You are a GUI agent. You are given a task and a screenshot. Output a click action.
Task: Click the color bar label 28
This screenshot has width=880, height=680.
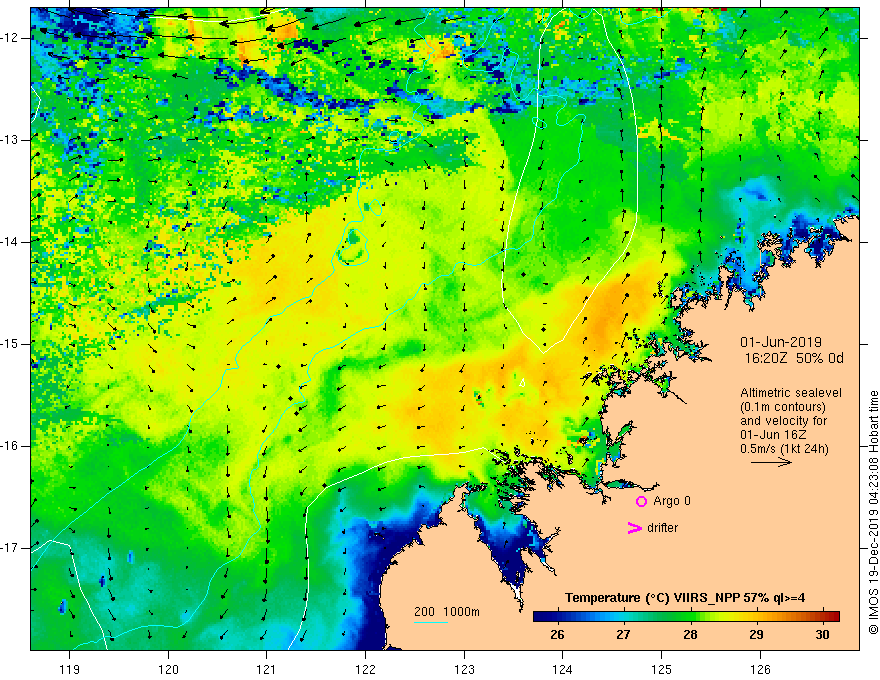tap(690, 635)
